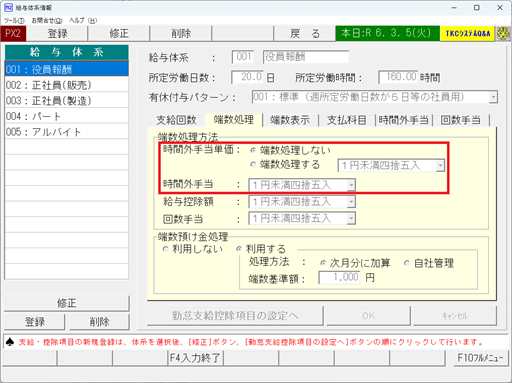
Task: Switch to the 支払科目 tab
Action: [x=347, y=120]
